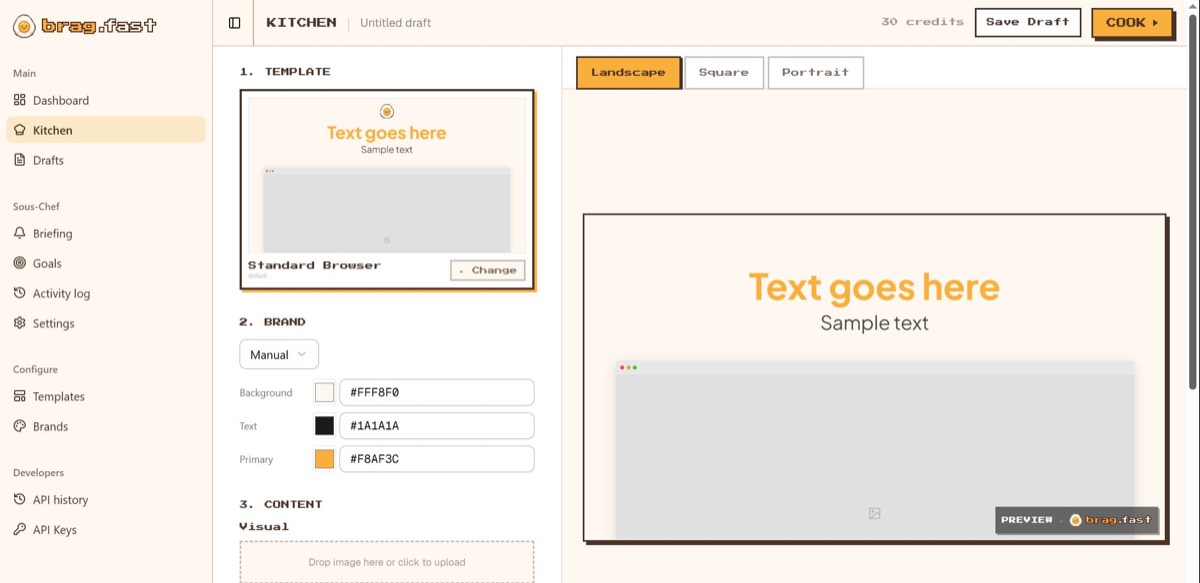Click the Background color swatch

[324, 392]
